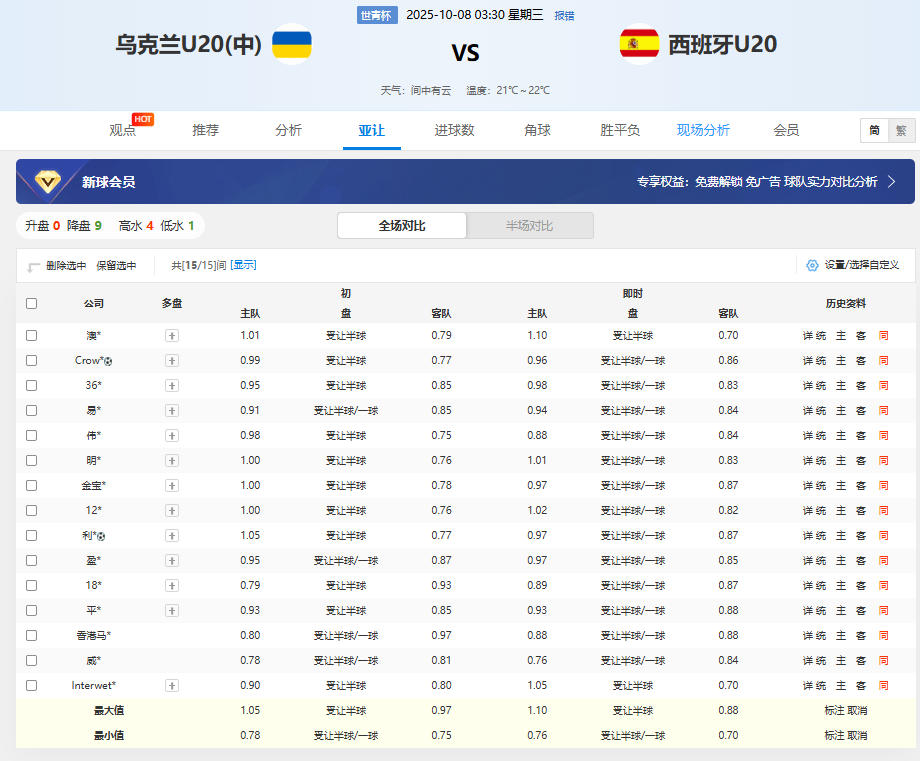Click the 同 icon in 澳* row
The width and height of the screenshot is (920, 761).
[883, 336]
